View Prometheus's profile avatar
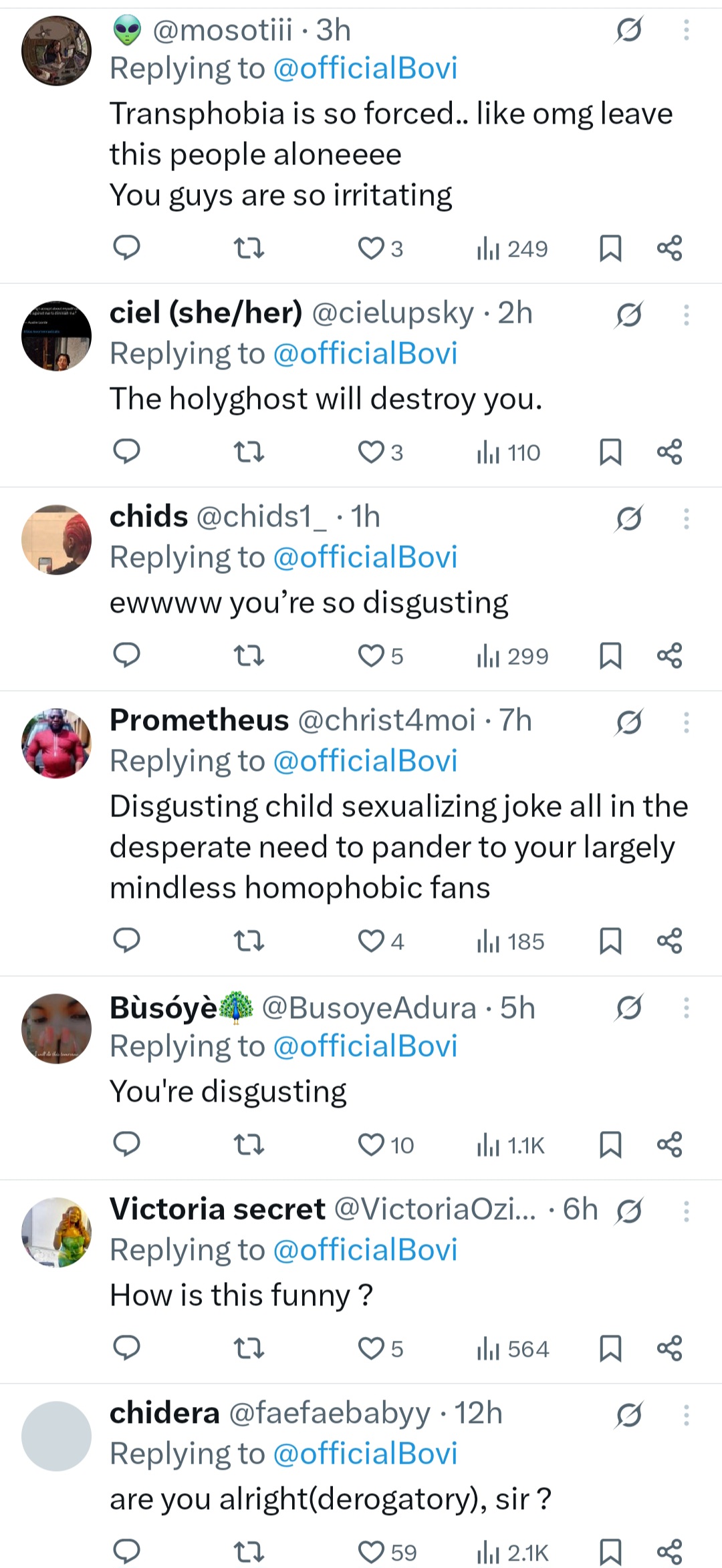The image size is (722, 1568). (x=56, y=744)
